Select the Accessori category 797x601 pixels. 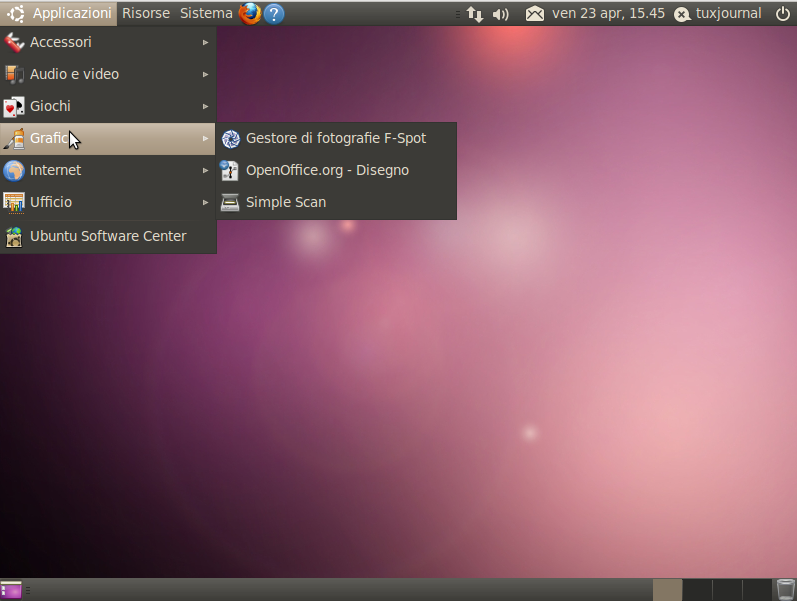108,42
